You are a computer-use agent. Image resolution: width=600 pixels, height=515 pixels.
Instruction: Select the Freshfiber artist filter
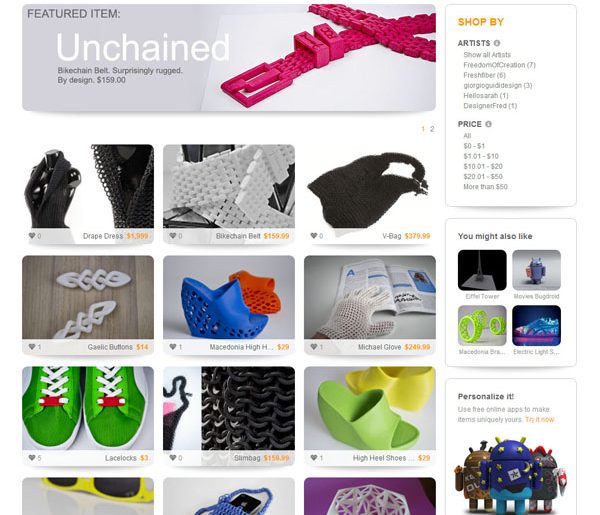pos(484,75)
